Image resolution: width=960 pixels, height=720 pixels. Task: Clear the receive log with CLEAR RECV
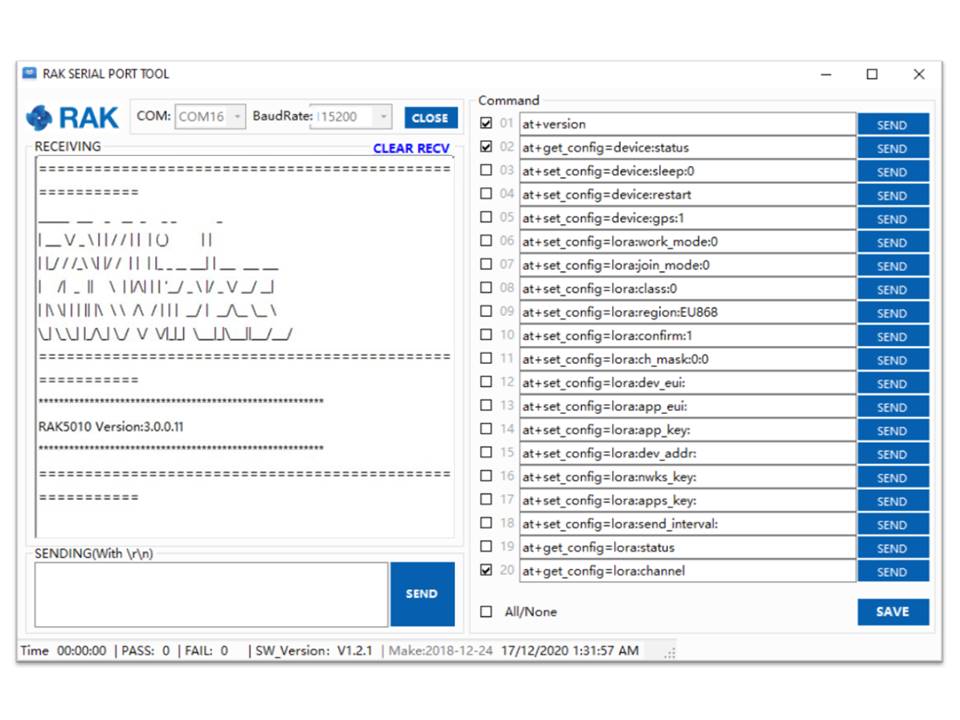pos(411,148)
